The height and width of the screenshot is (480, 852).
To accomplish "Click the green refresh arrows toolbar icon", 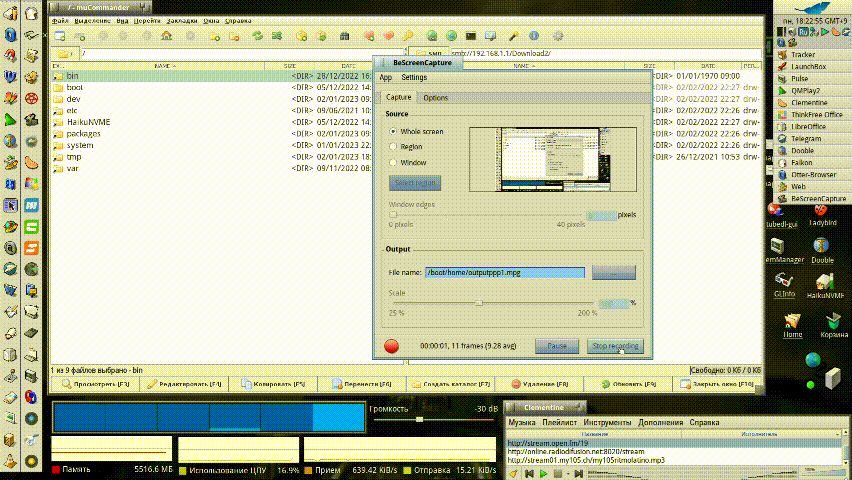I will click(x=257, y=35).
